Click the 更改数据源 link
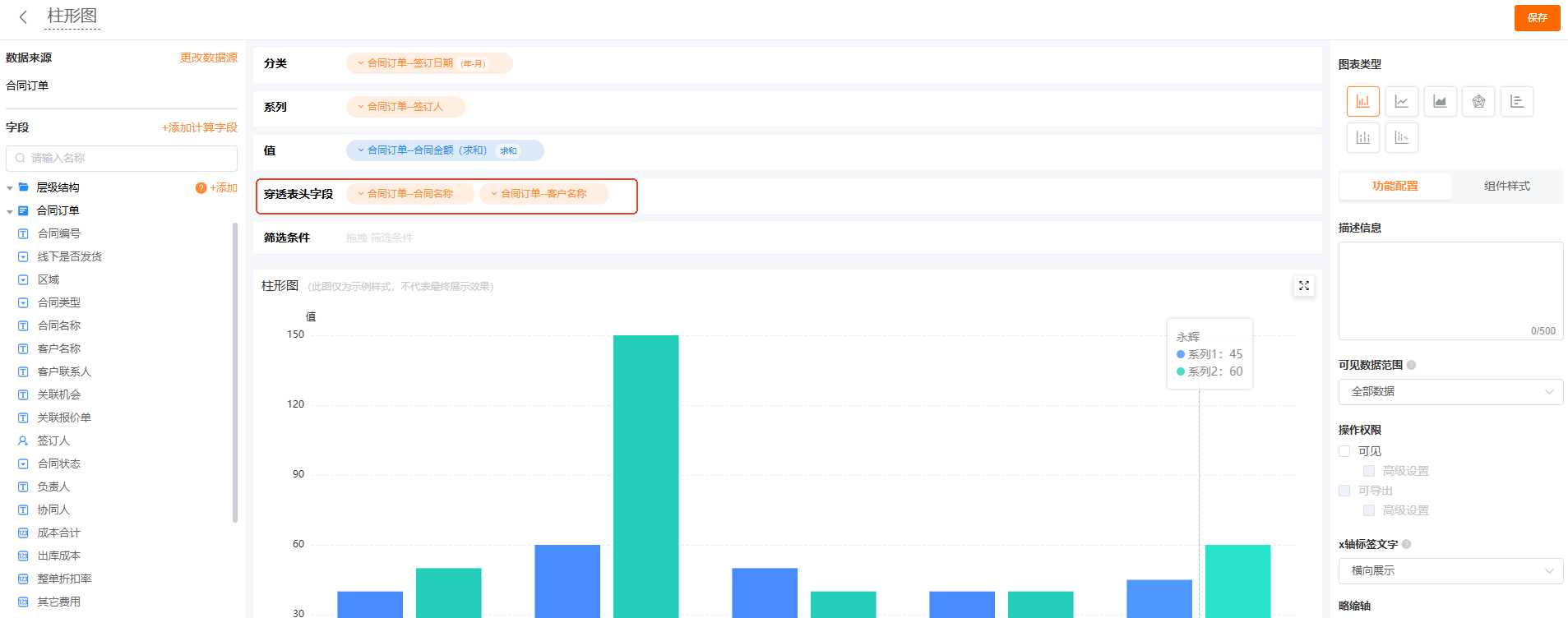 coord(209,58)
